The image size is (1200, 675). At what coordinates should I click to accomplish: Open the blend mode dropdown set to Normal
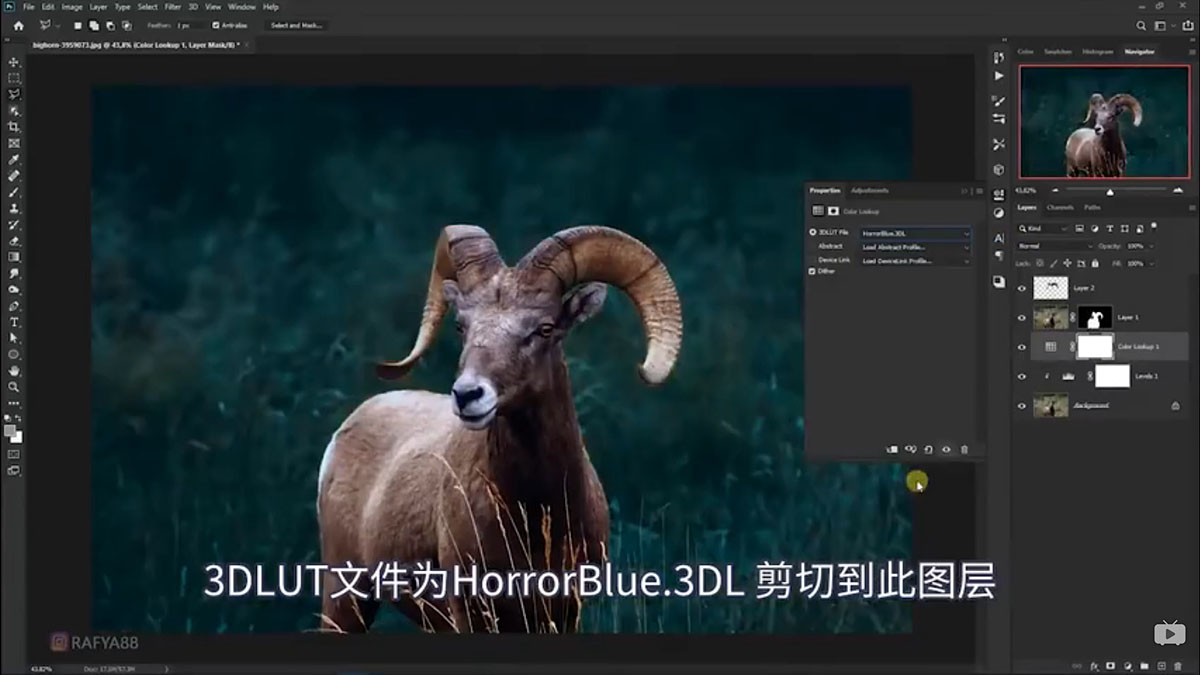1054,246
